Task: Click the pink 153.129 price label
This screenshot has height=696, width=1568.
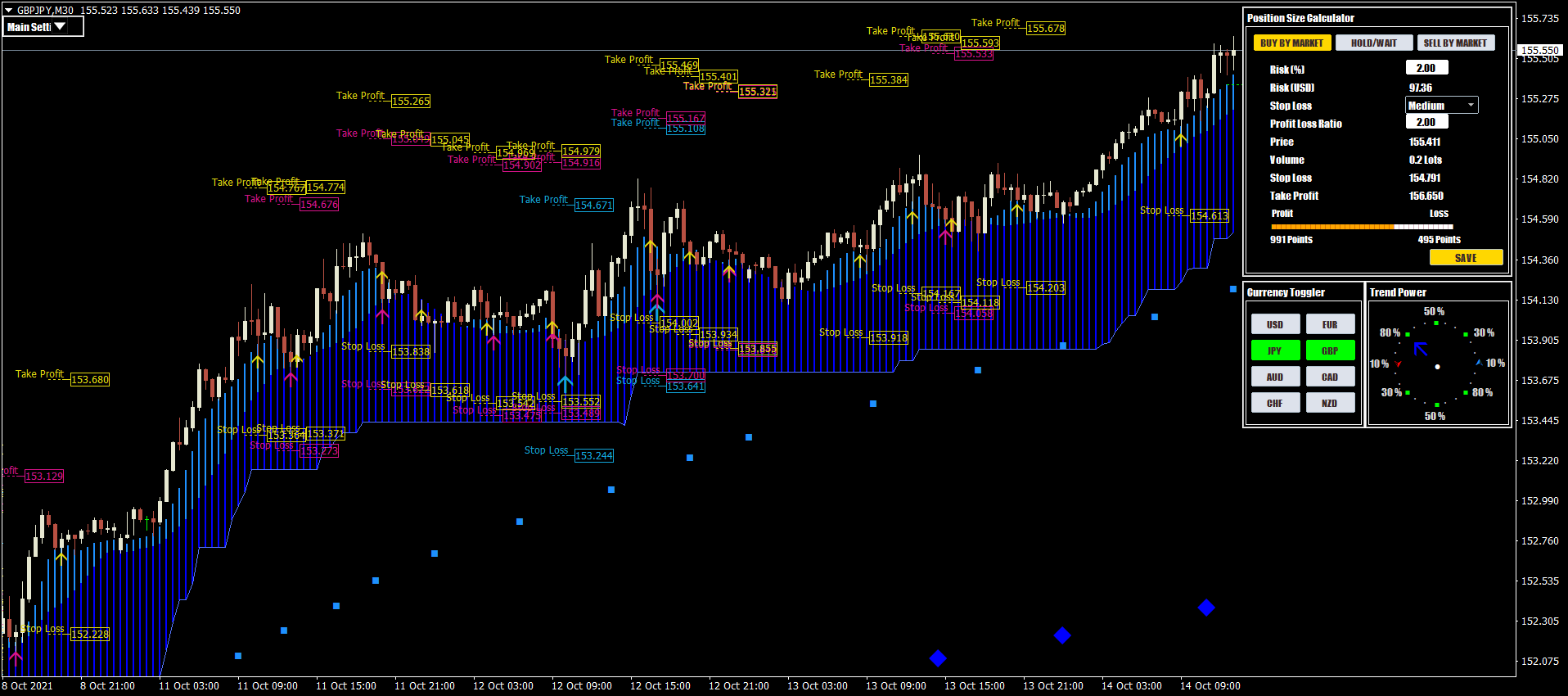Action: pos(43,476)
